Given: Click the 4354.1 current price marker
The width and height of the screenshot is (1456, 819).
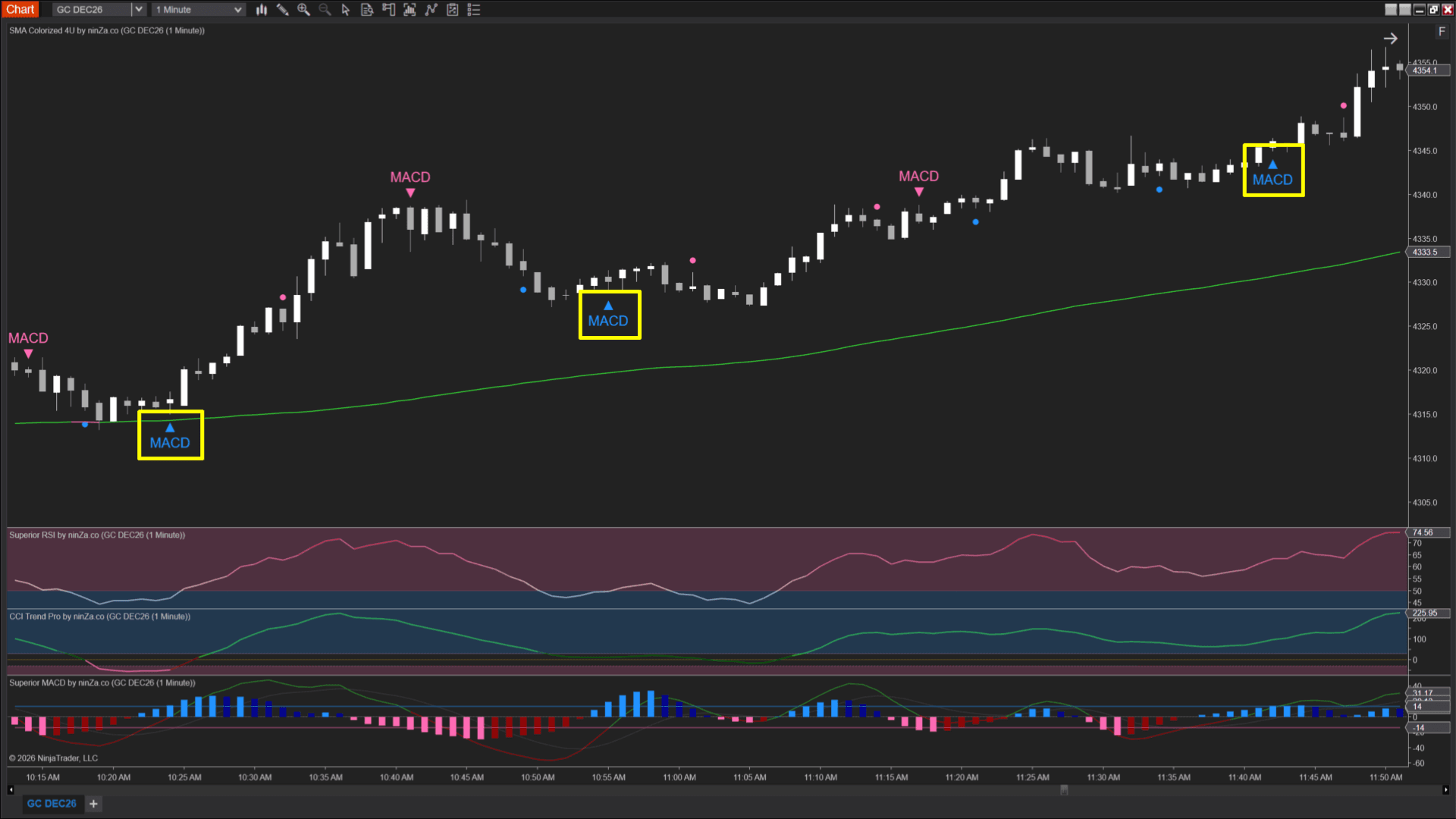Looking at the screenshot, I should tap(1429, 71).
